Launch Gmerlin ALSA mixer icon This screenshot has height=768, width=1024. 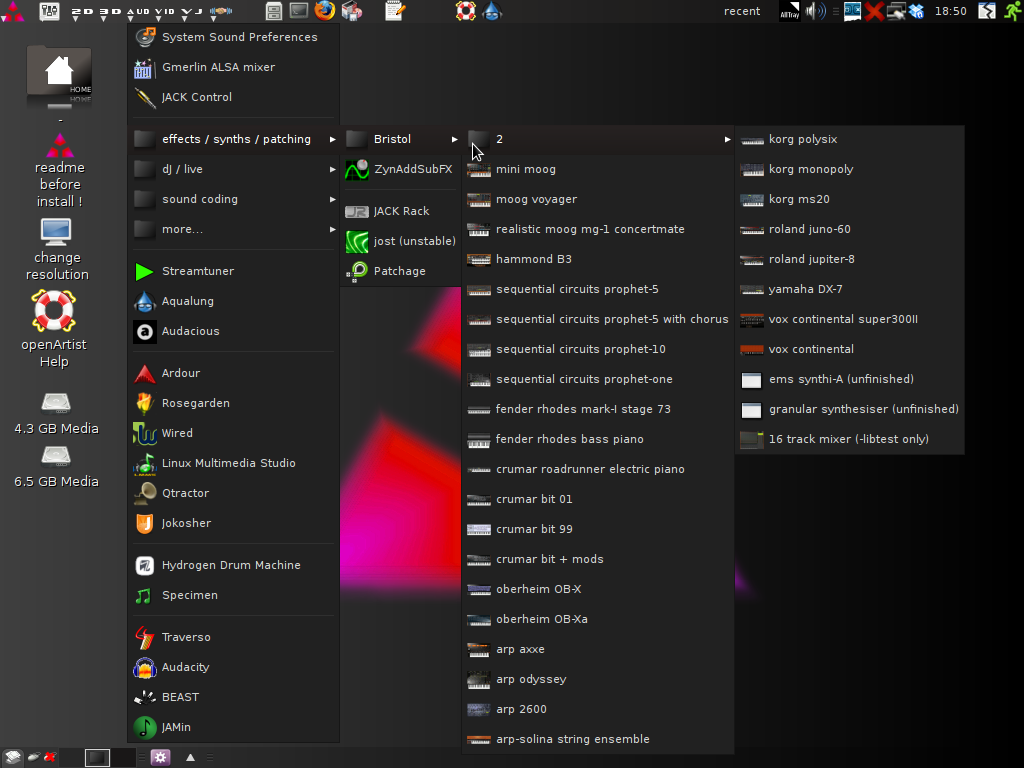(144, 67)
